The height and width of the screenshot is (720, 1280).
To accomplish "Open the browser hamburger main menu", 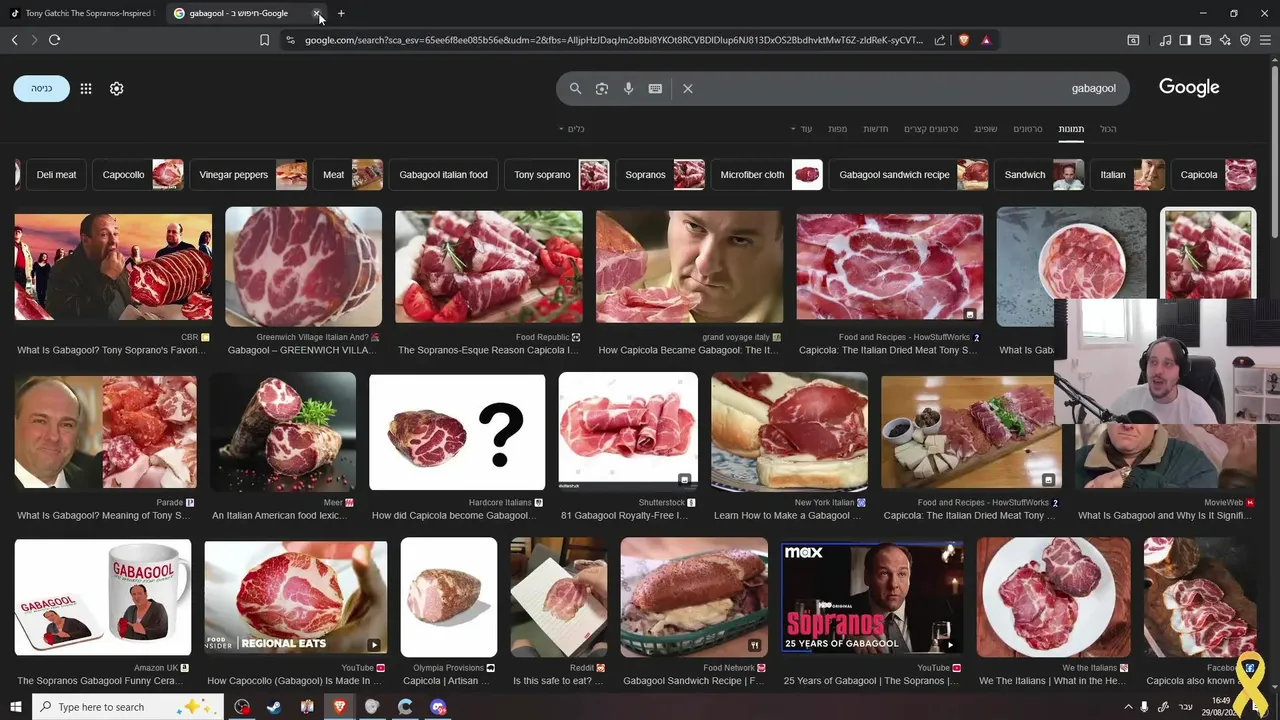I will 1265,40.
